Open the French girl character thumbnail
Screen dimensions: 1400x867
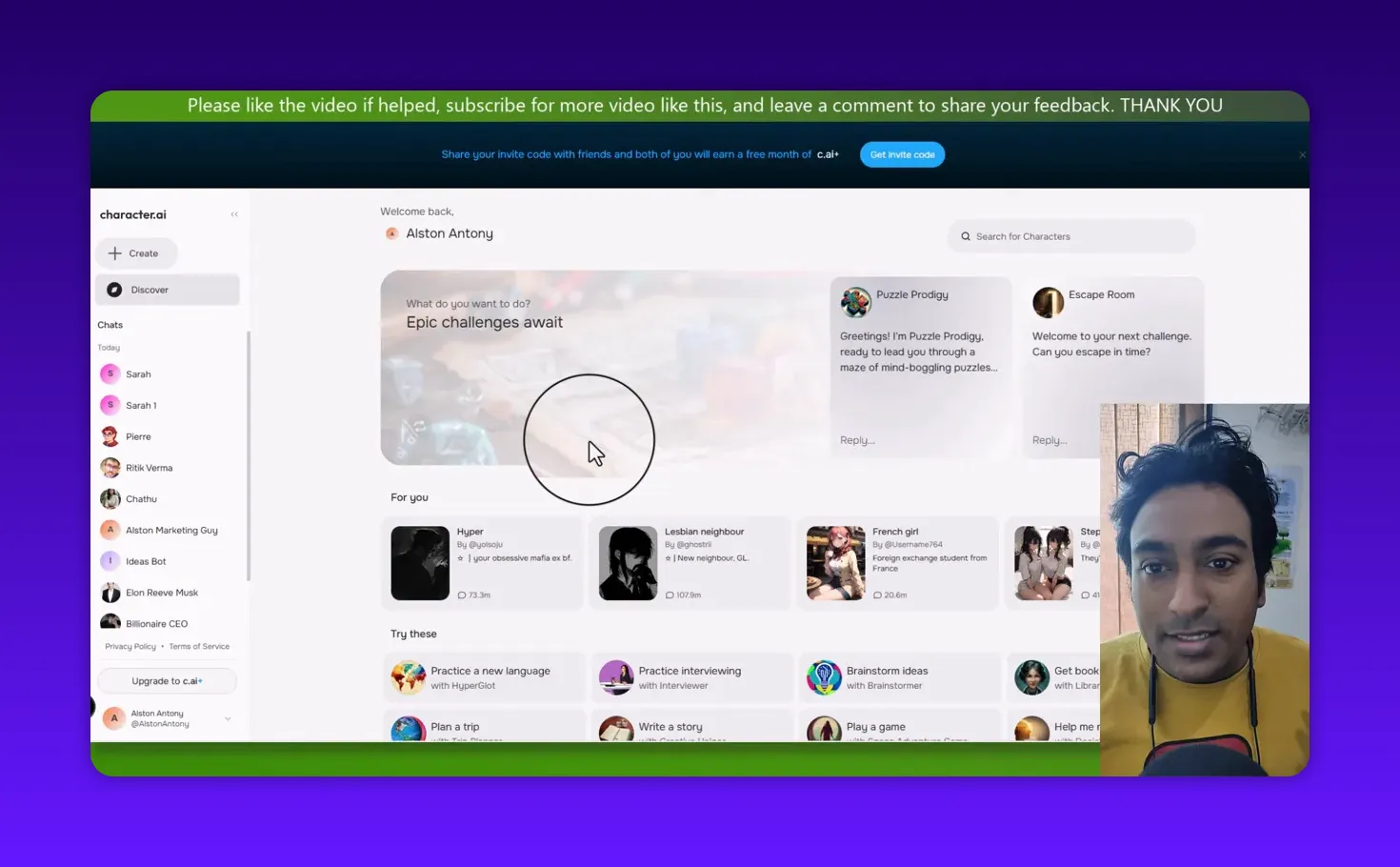[836, 562]
